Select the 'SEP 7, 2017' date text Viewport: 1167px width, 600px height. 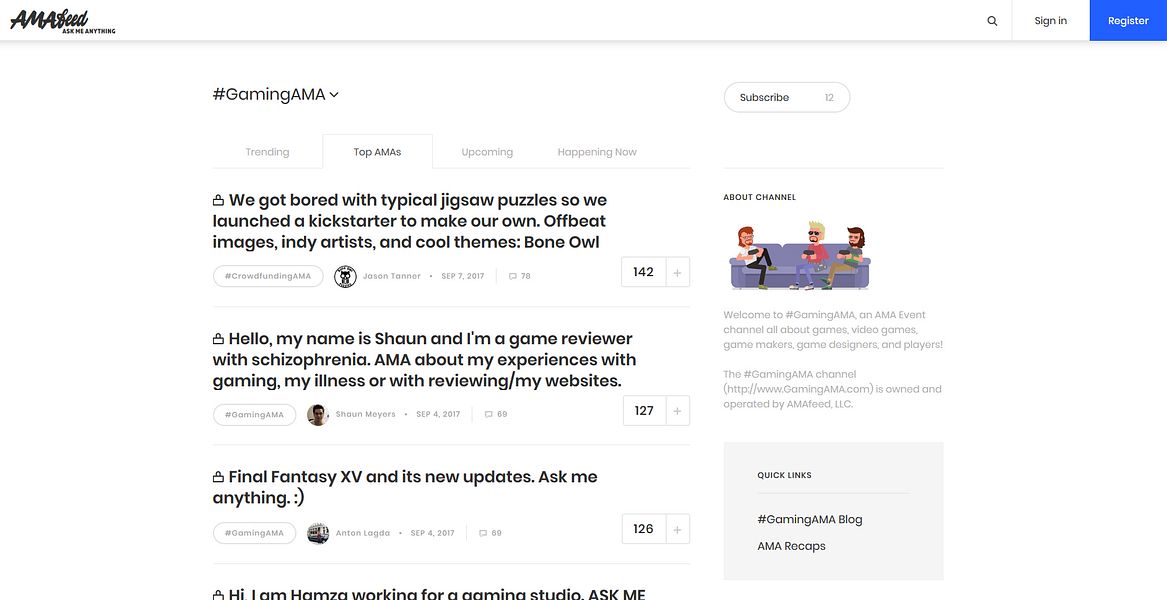(x=463, y=276)
